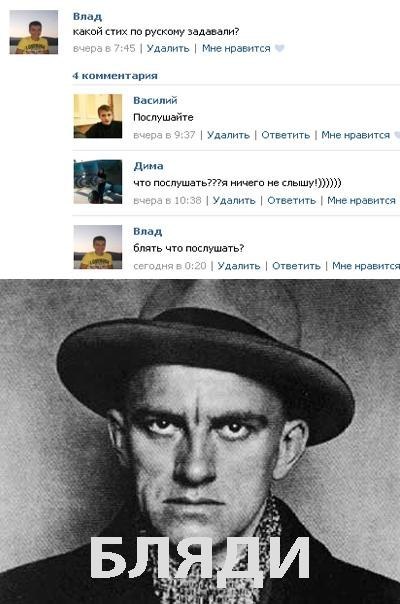This screenshot has width=400, height=604.
Task: Click Ответить on Влад's last comment
Action: (x=296, y=266)
